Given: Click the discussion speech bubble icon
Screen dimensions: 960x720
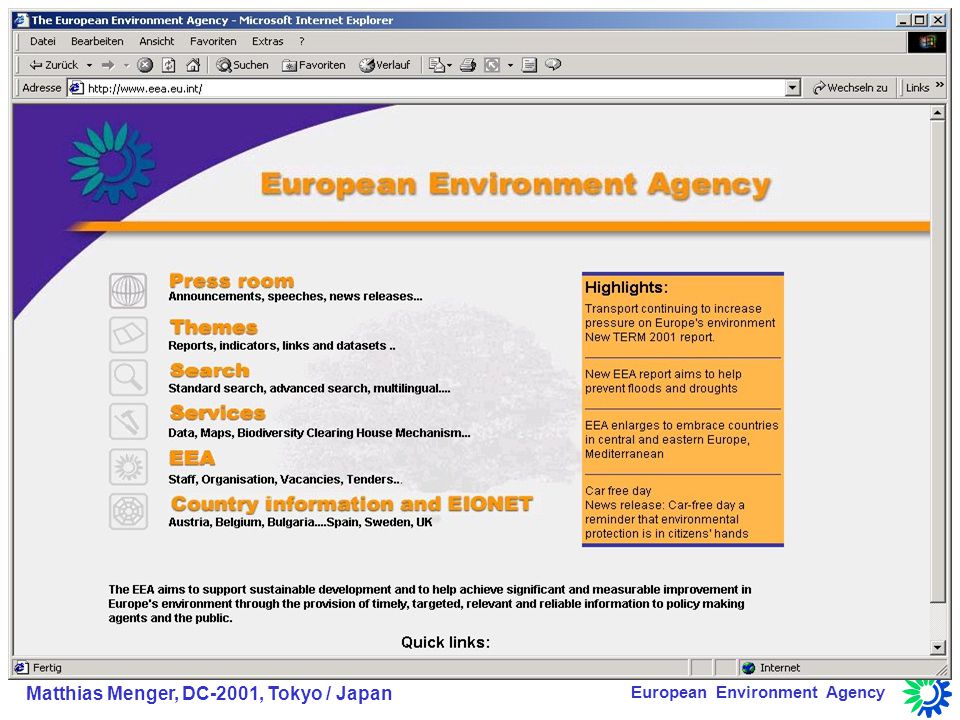Looking at the screenshot, I should [553, 64].
